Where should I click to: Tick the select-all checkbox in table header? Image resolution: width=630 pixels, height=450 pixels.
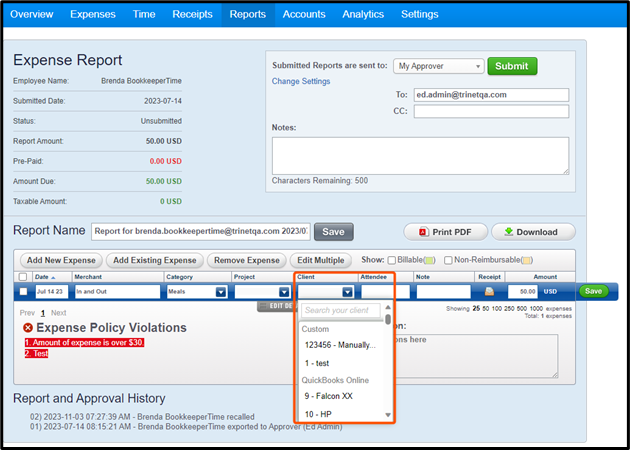coord(22,277)
